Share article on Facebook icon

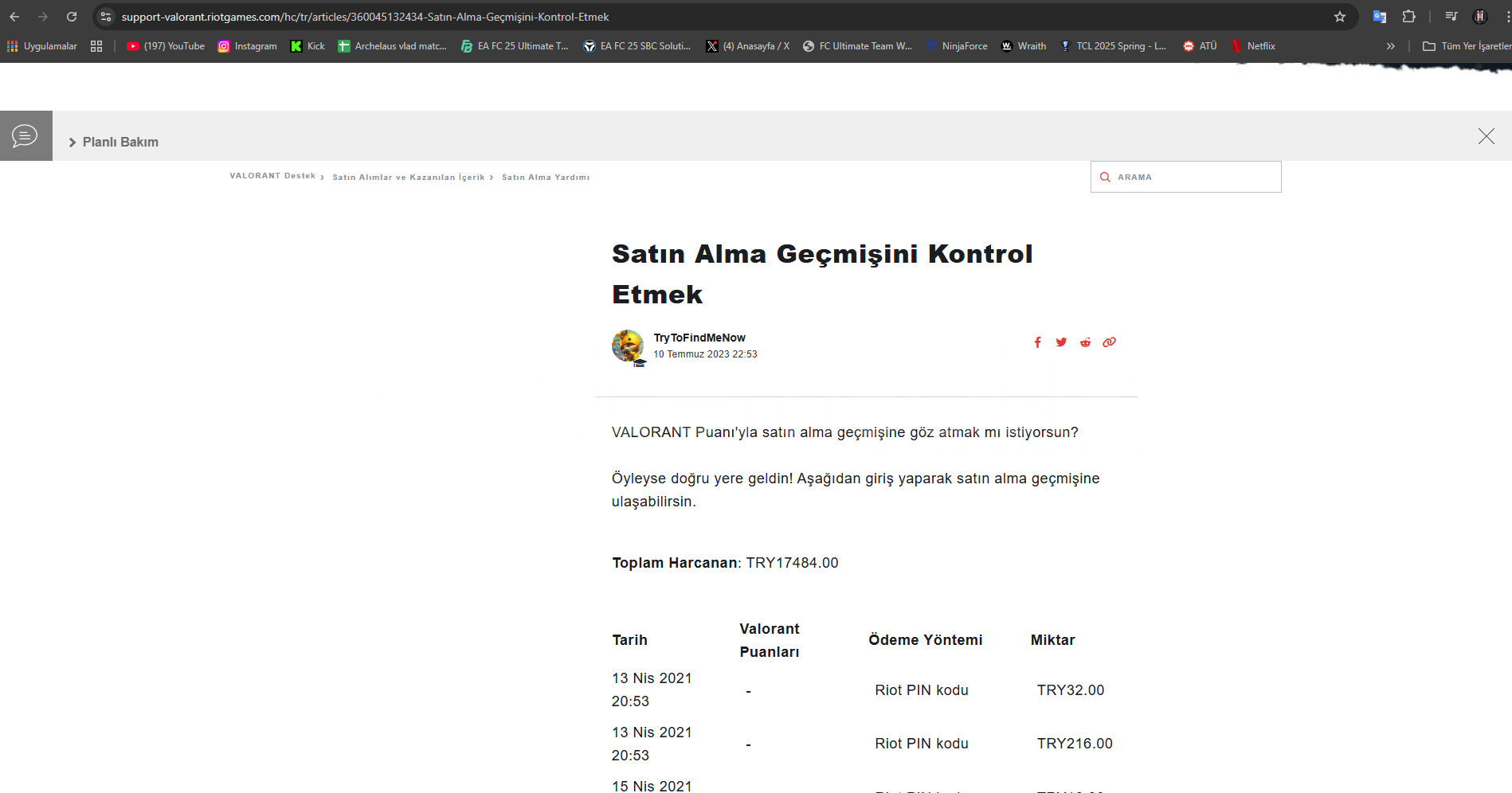(1037, 342)
